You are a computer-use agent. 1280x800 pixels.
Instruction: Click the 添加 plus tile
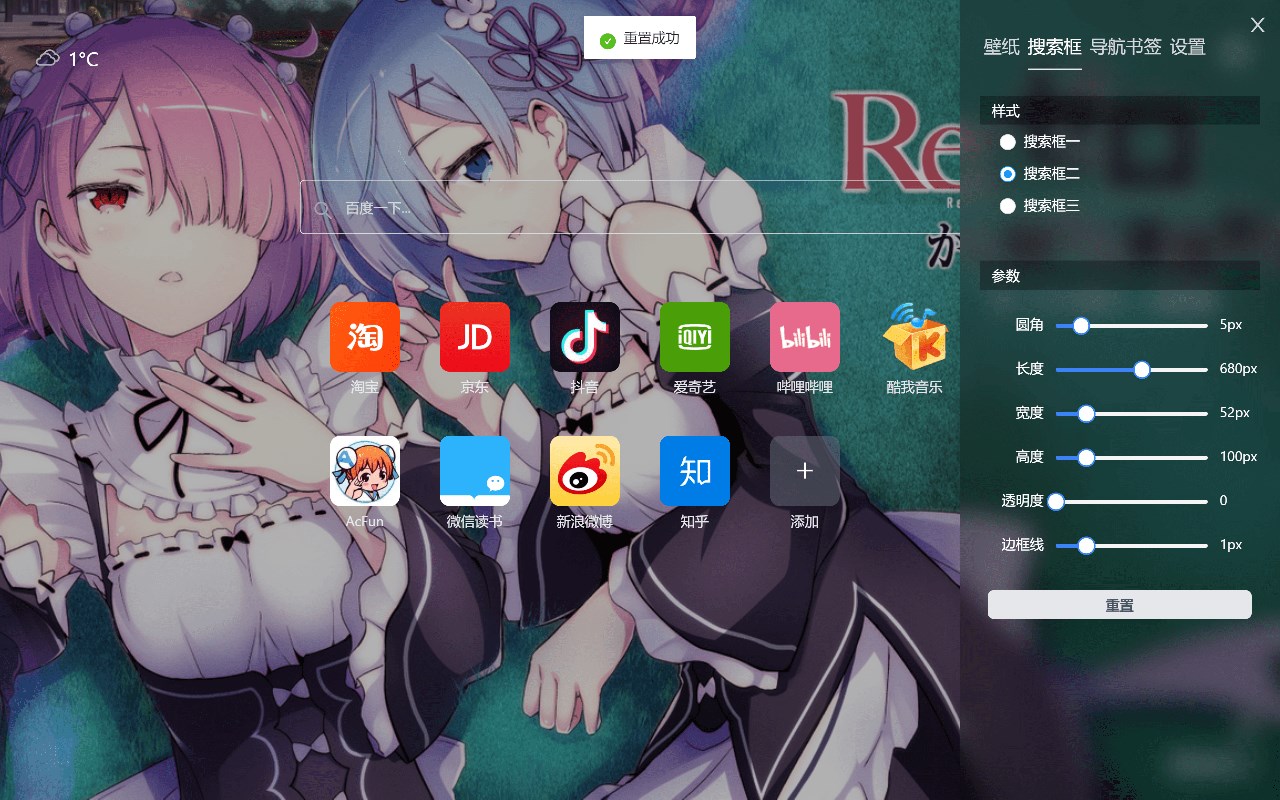tap(805, 471)
